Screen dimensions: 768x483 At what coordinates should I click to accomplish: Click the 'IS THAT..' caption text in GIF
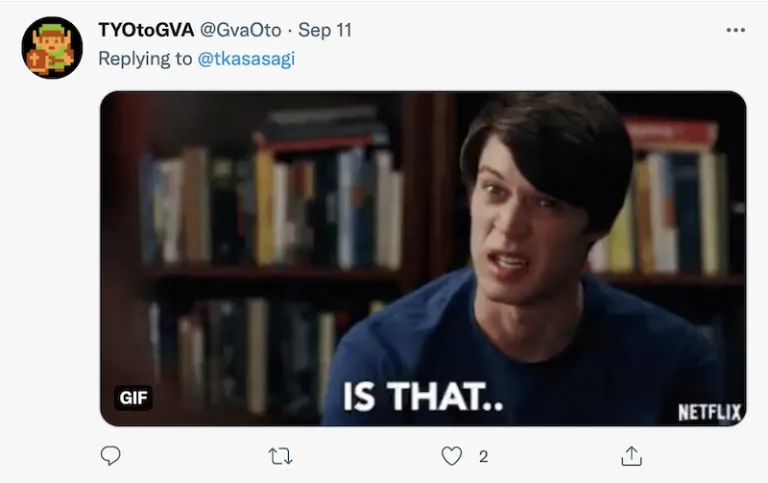[x=423, y=396]
